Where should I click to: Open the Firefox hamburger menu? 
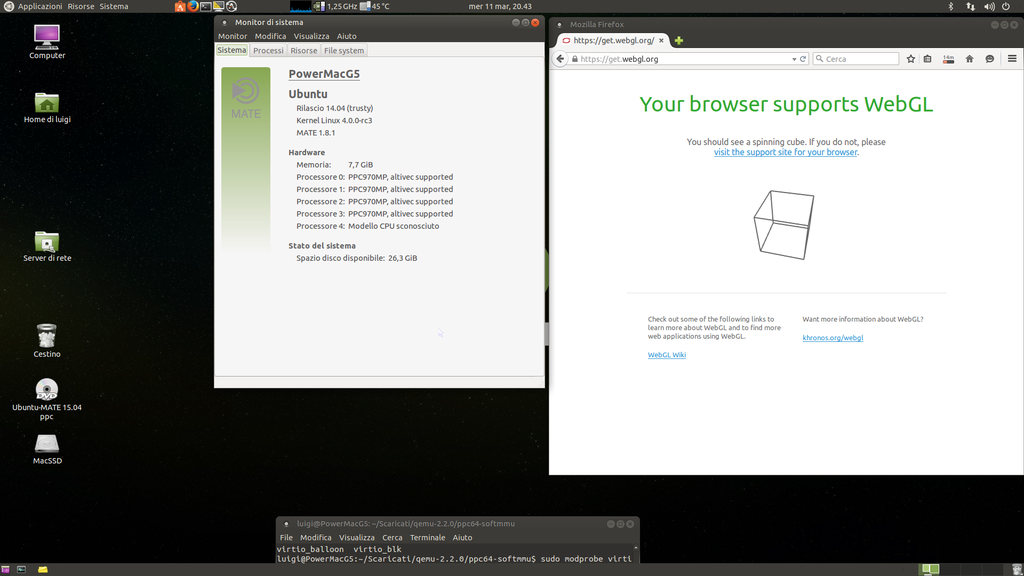coord(1012,59)
